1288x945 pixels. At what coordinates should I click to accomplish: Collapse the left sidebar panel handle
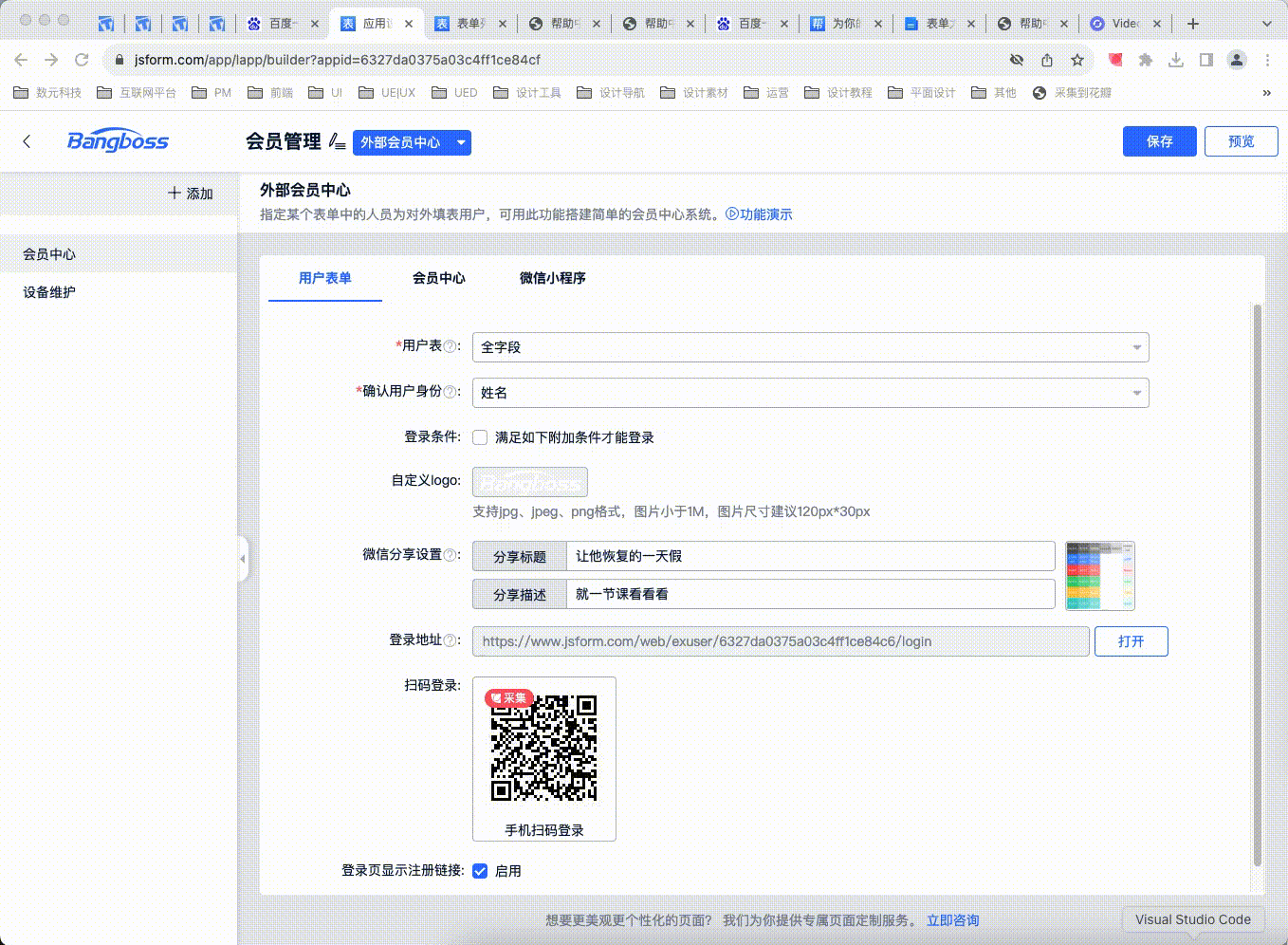243,559
